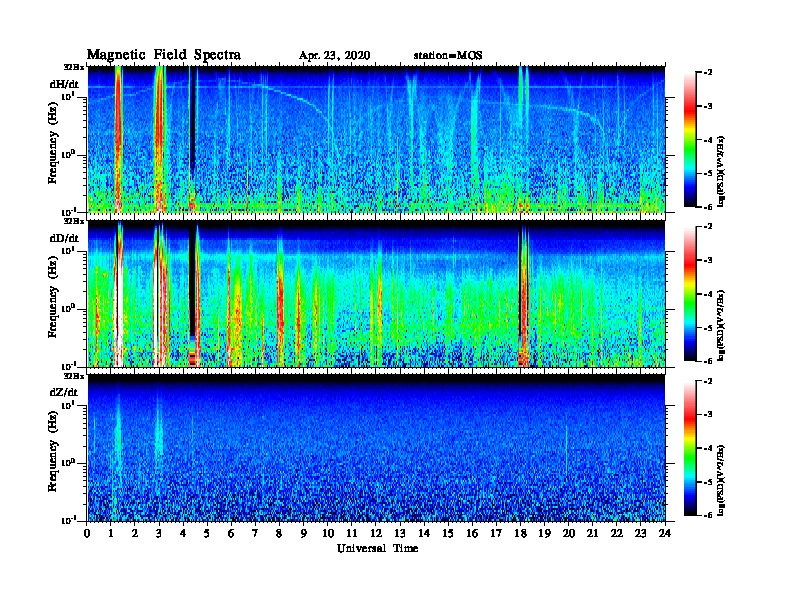
Task: Click the color bar beside the dZ/dt spectrogram
Action: (689, 448)
